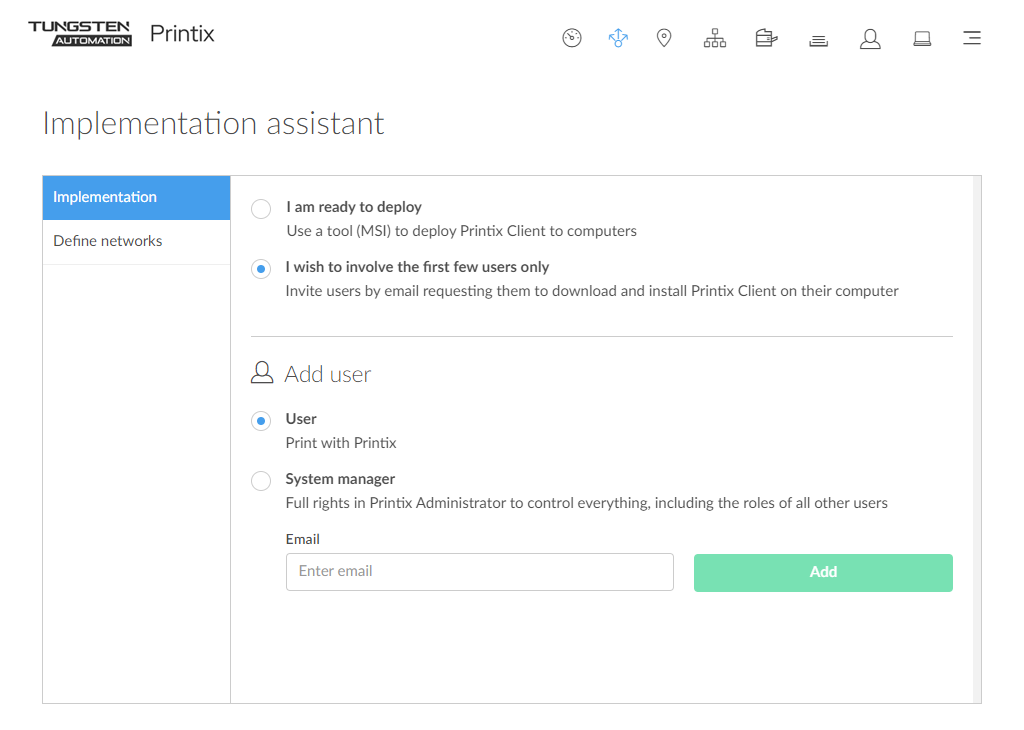Switch to the Implementation tab
Screen dimensions: 1024x730
(136, 198)
